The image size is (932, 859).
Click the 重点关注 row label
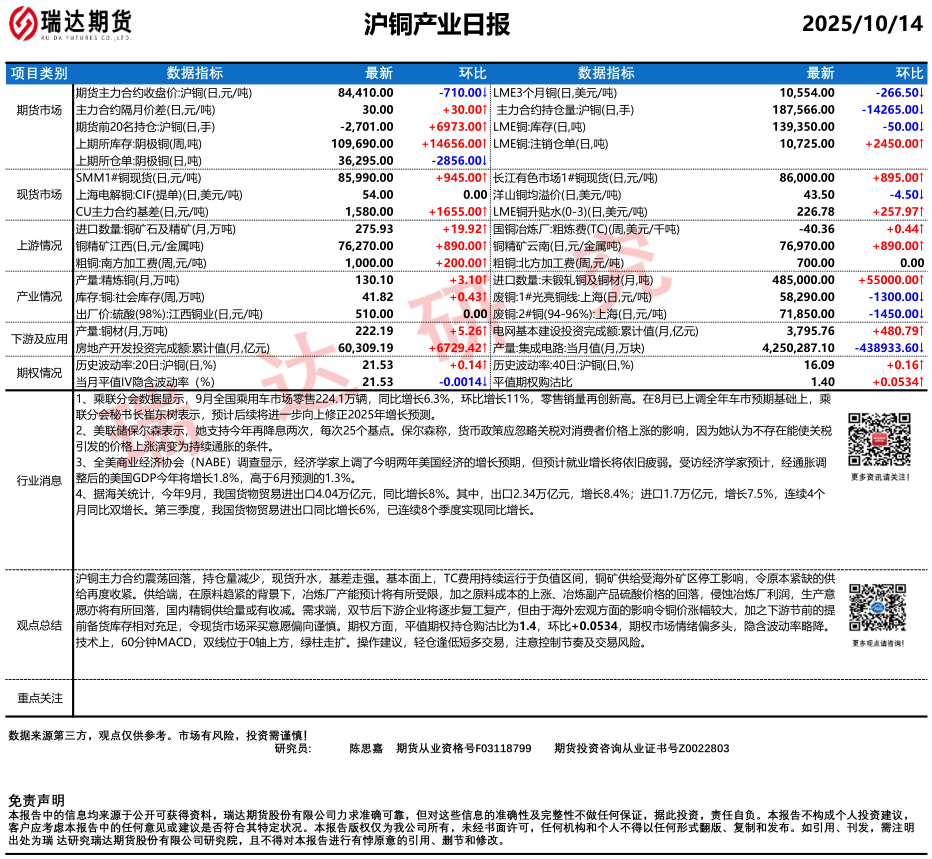click(38, 697)
